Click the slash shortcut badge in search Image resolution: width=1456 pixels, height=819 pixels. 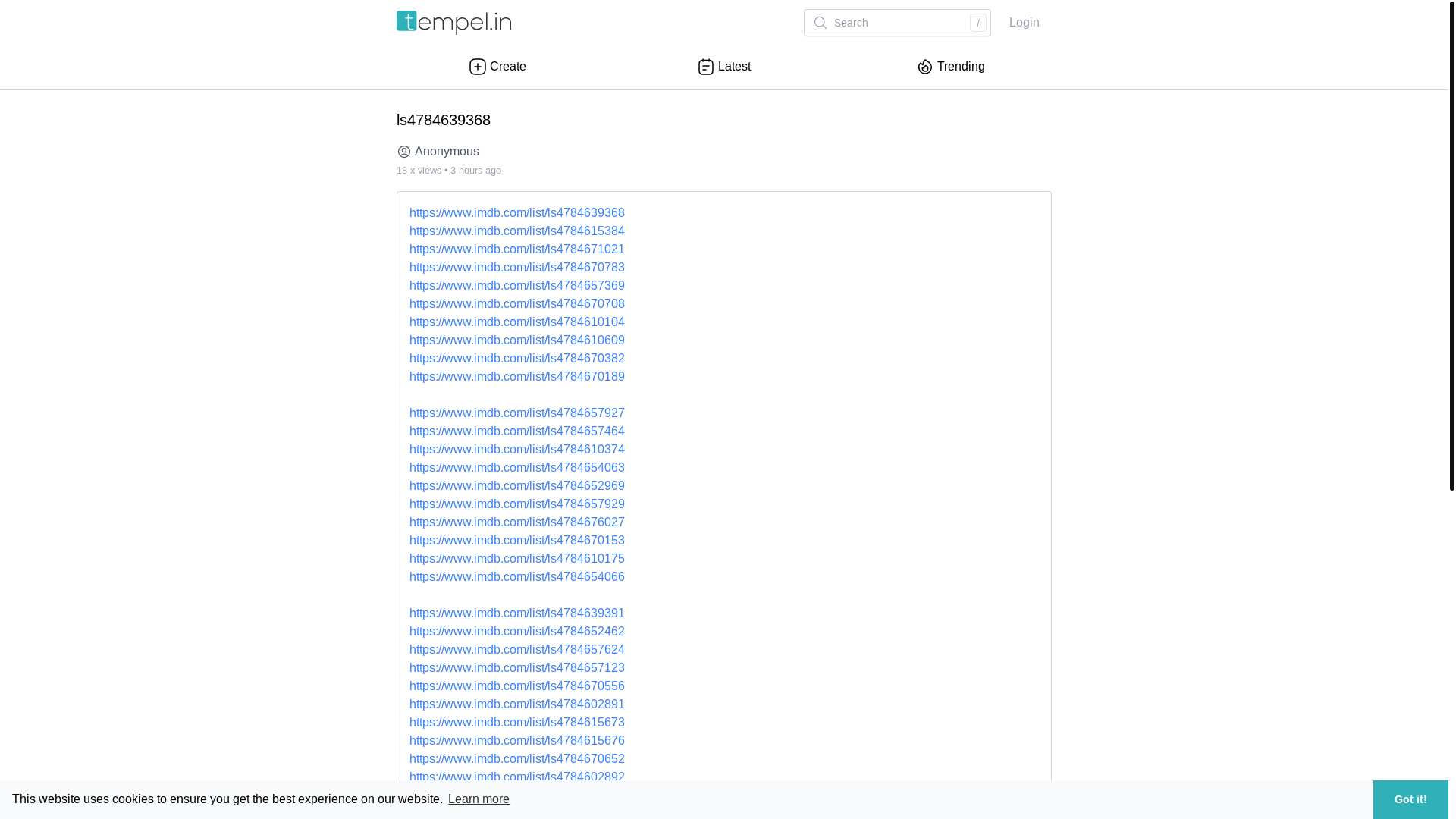pyautogui.click(x=978, y=23)
